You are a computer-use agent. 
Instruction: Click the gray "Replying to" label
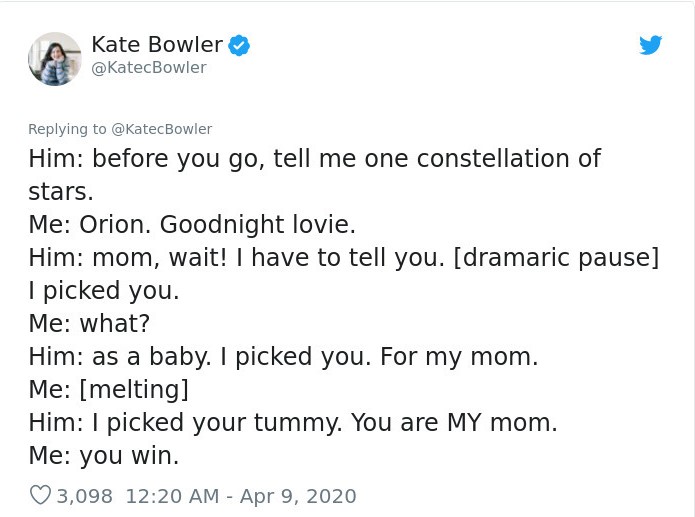click(67, 129)
